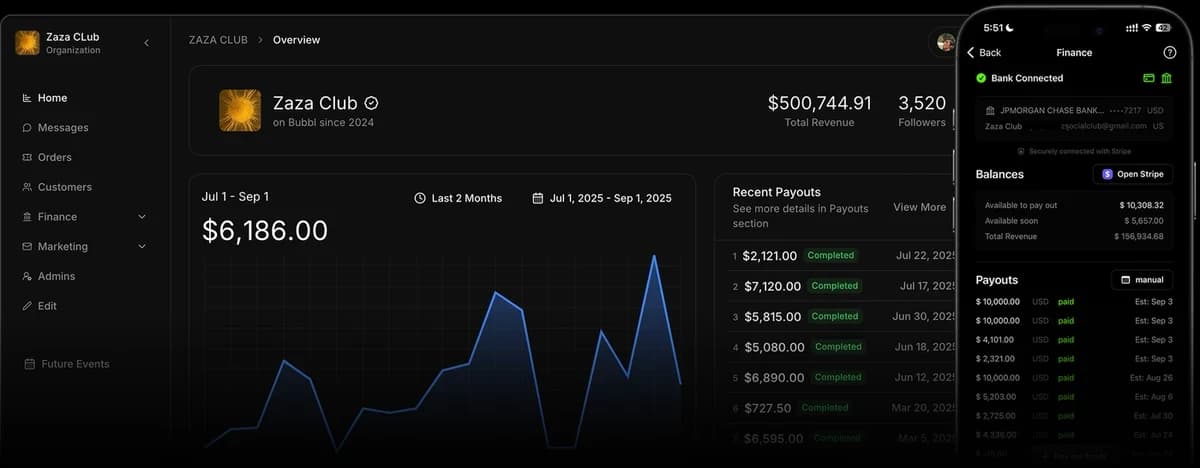Click the verified badge next to Zaza Club

[371, 103]
